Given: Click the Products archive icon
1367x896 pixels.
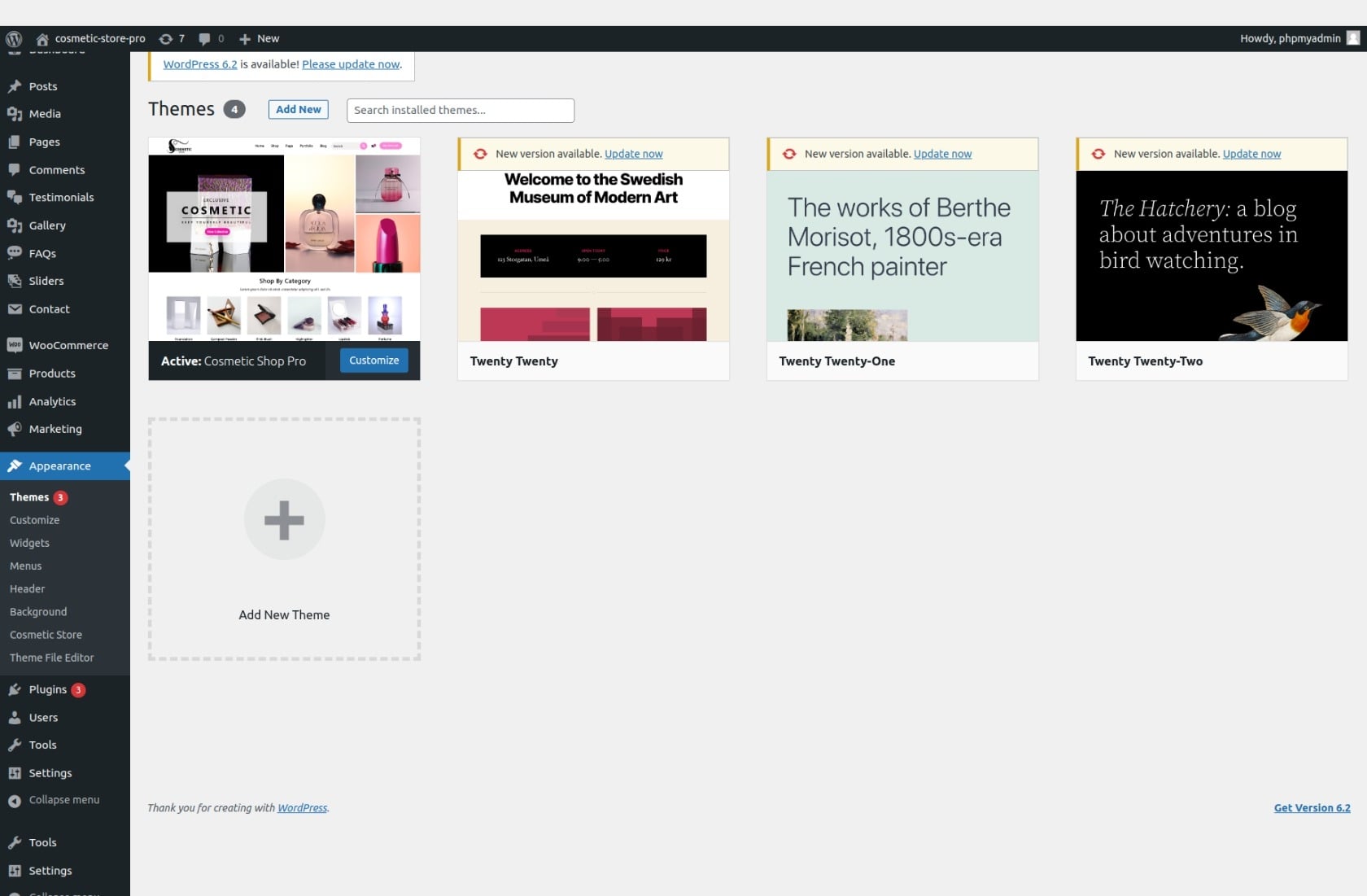Looking at the screenshot, I should pyautogui.click(x=15, y=374).
